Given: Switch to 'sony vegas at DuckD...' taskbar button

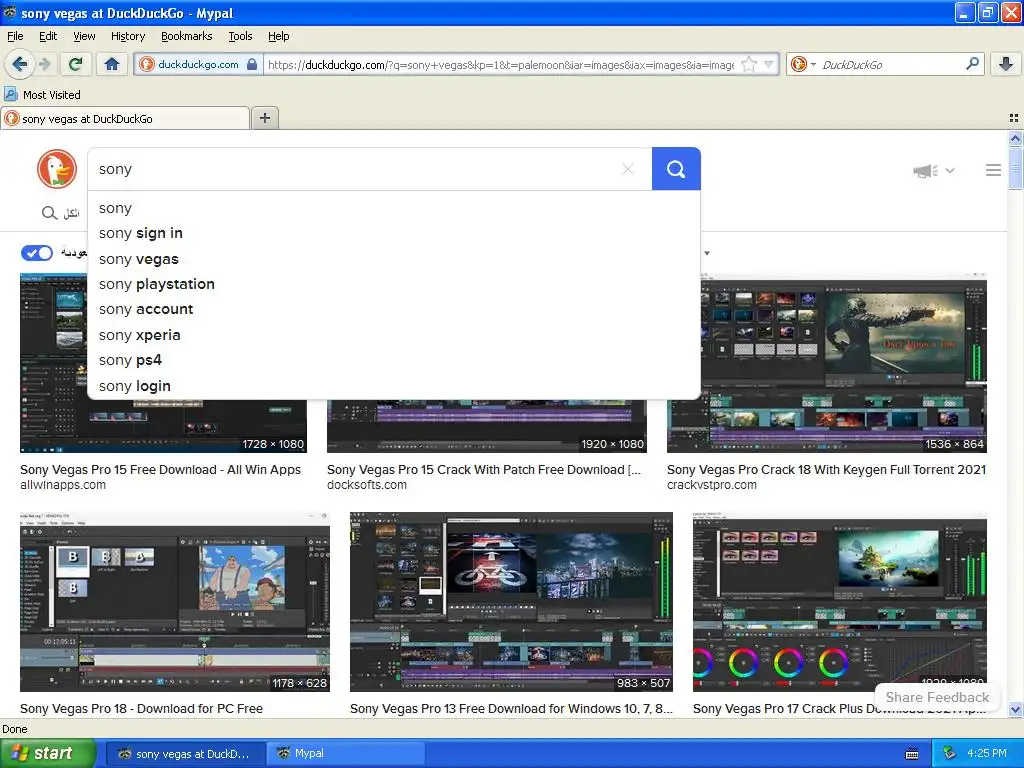Looking at the screenshot, I should [x=185, y=754].
